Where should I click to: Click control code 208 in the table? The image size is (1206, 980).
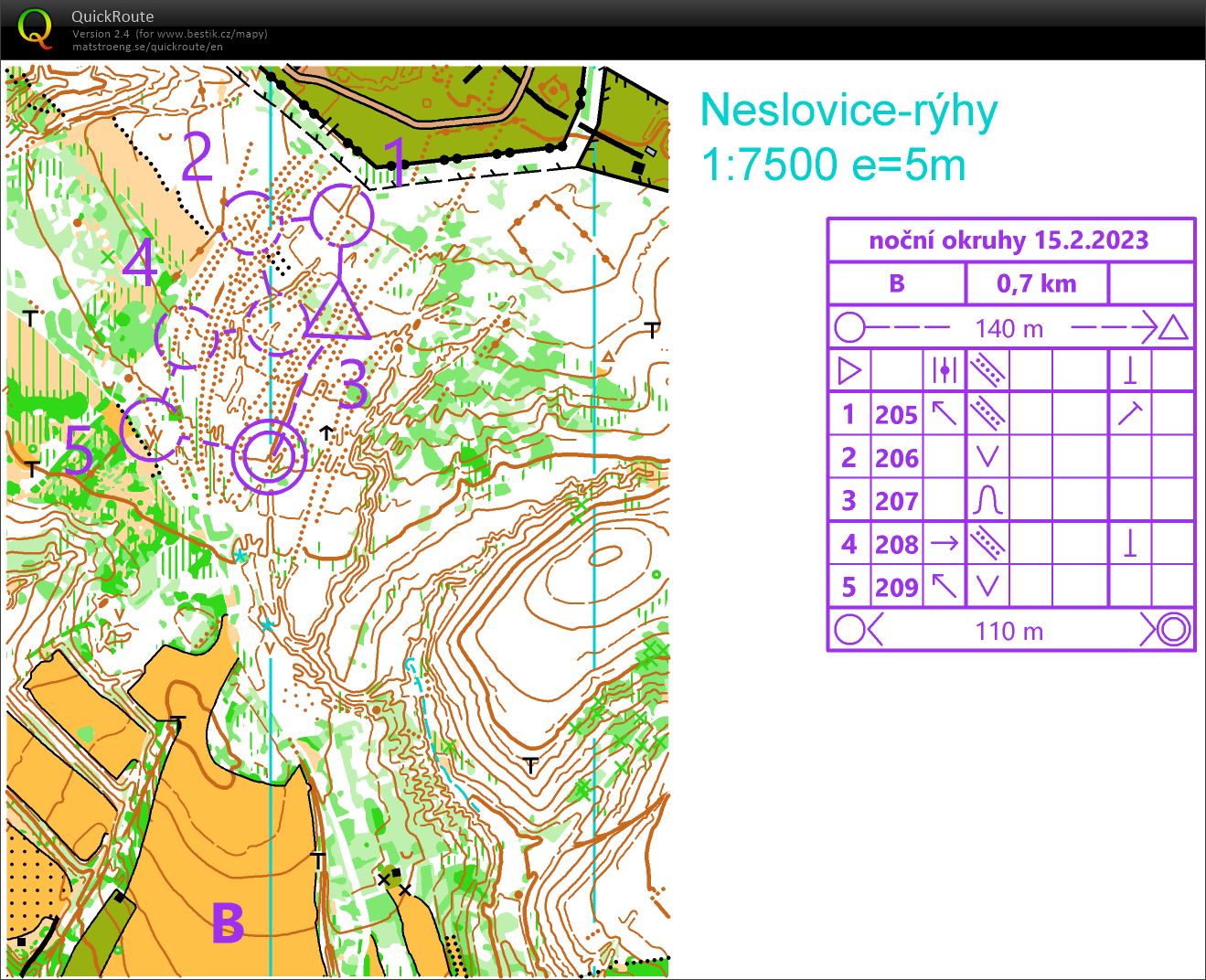pyautogui.click(x=896, y=544)
